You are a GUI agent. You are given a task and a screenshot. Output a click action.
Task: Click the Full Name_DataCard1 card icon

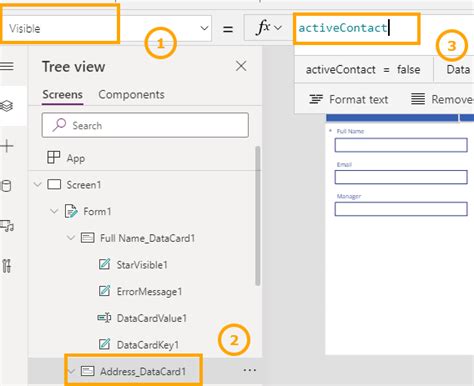(x=88, y=238)
